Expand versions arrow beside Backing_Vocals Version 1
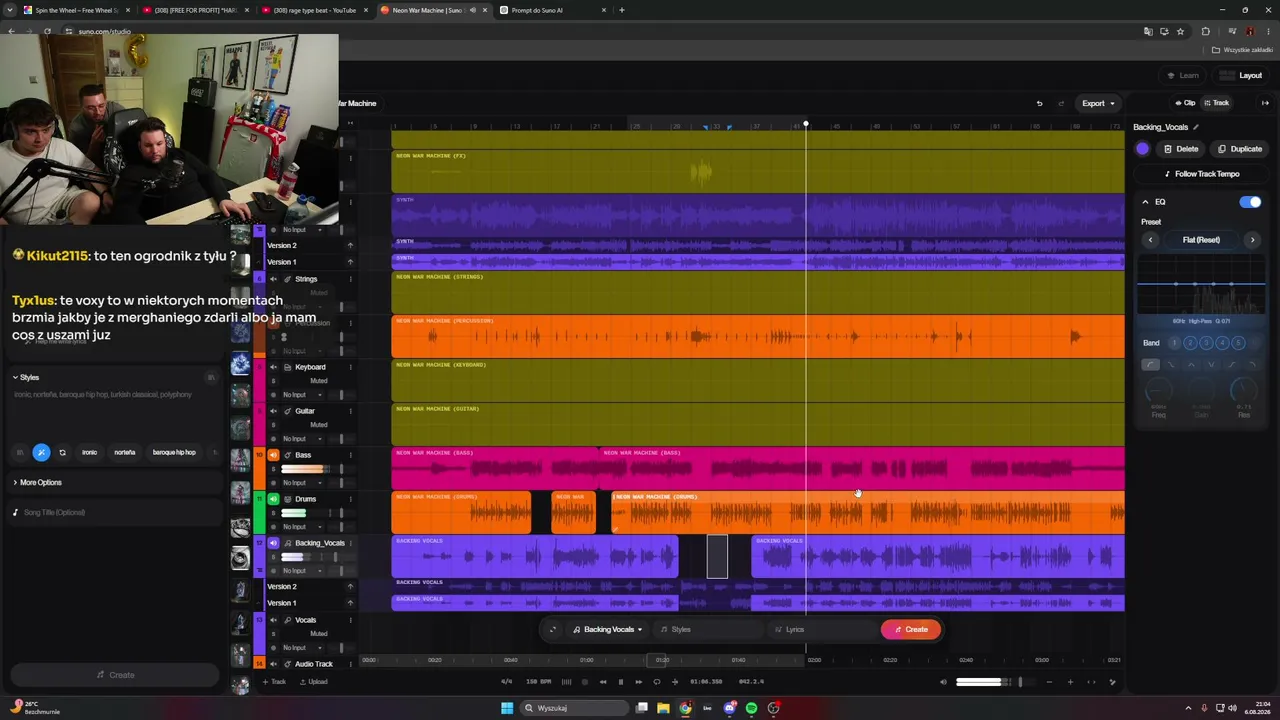Viewport: 1280px width, 720px height. pyautogui.click(x=350, y=603)
